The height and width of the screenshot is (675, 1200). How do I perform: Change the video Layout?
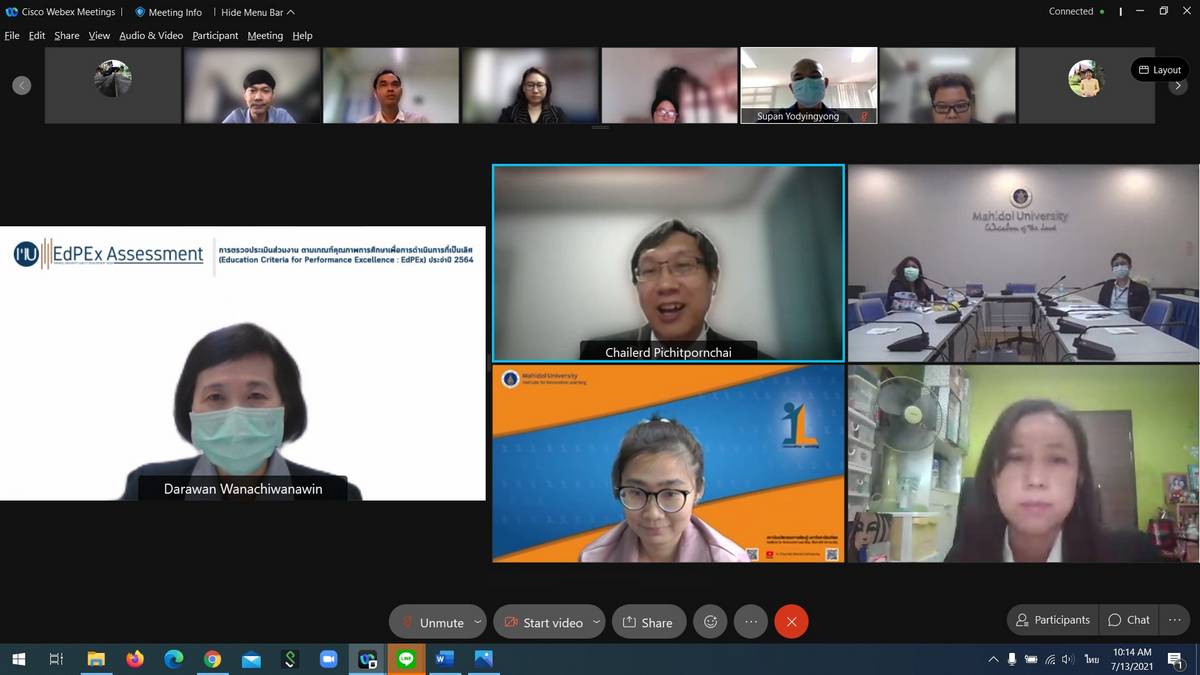pos(1159,70)
